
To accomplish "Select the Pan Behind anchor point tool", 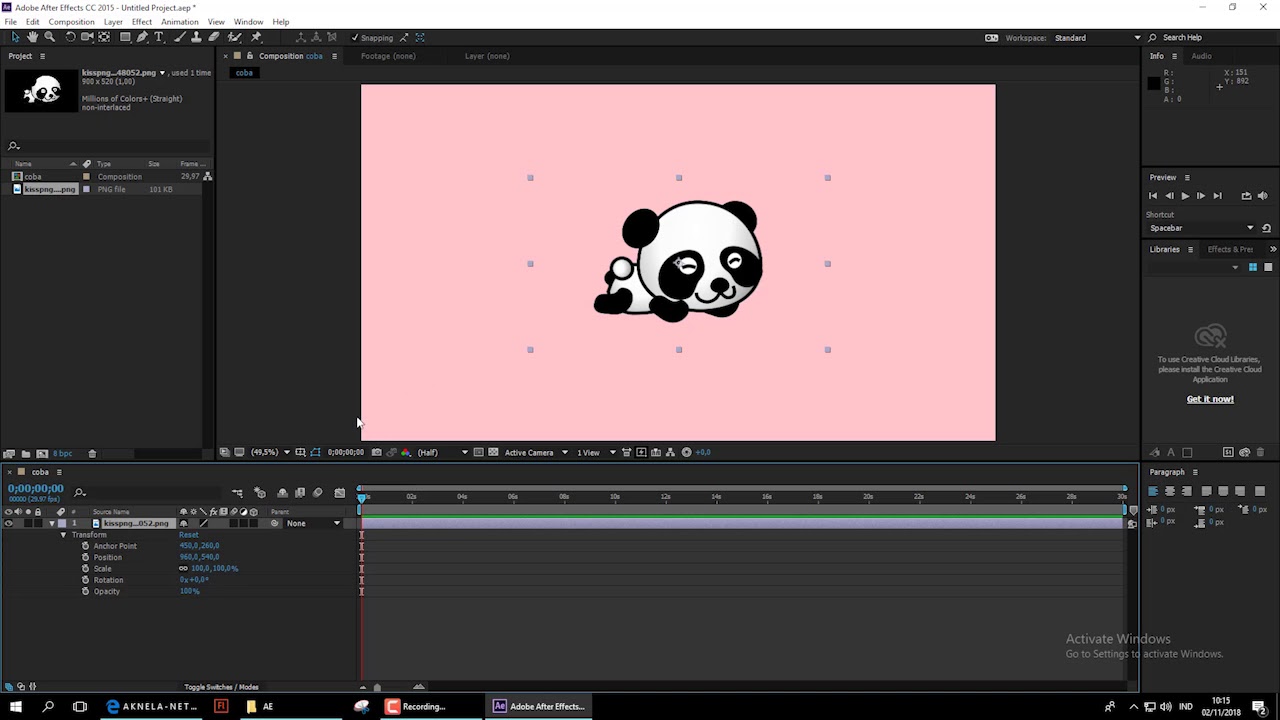I will coord(104,37).
